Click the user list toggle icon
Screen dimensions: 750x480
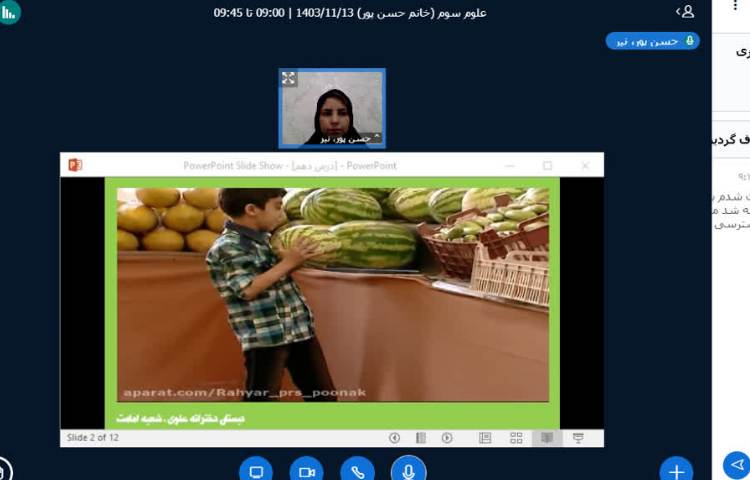click(x=685, y=12)
